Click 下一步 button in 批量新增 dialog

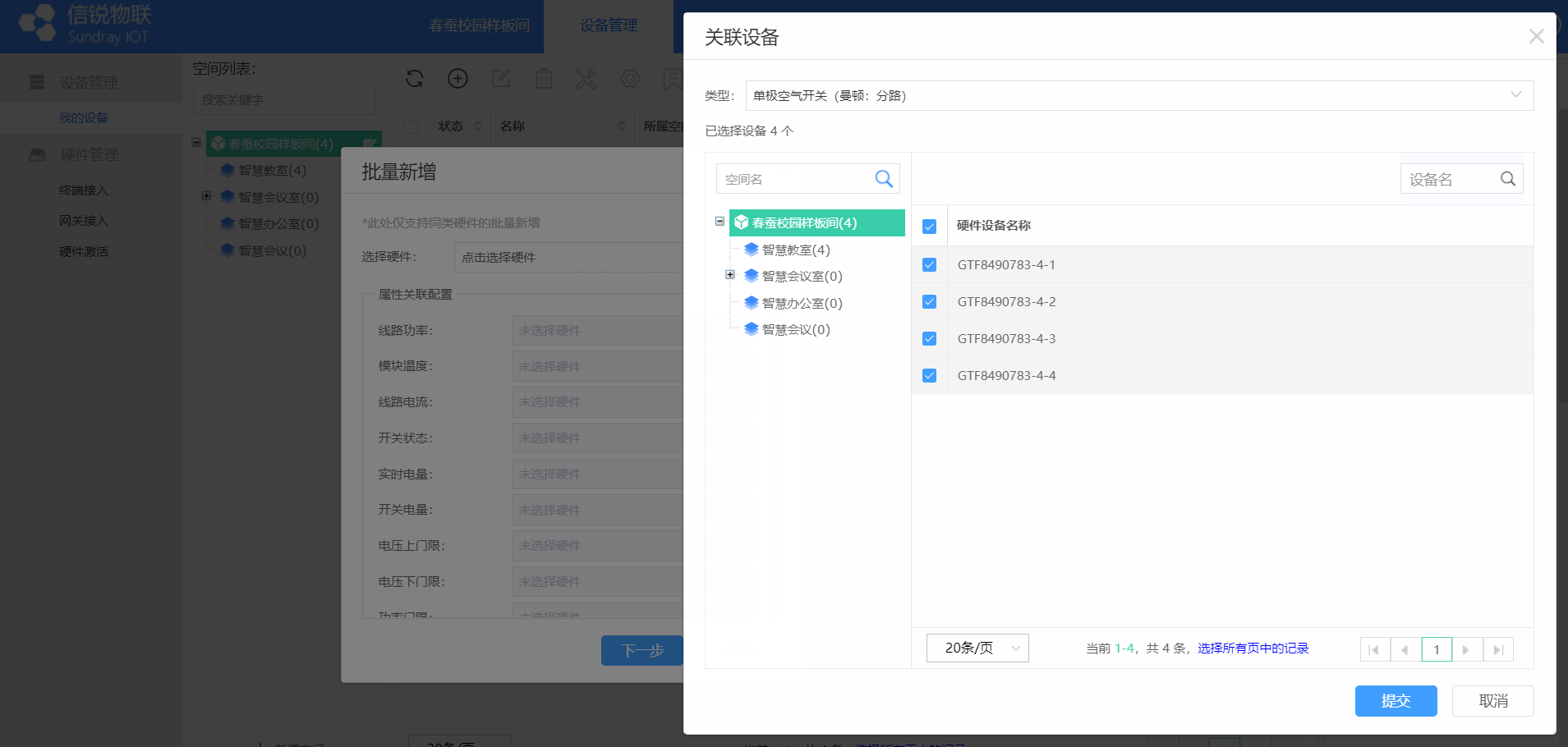pos(642,650)
